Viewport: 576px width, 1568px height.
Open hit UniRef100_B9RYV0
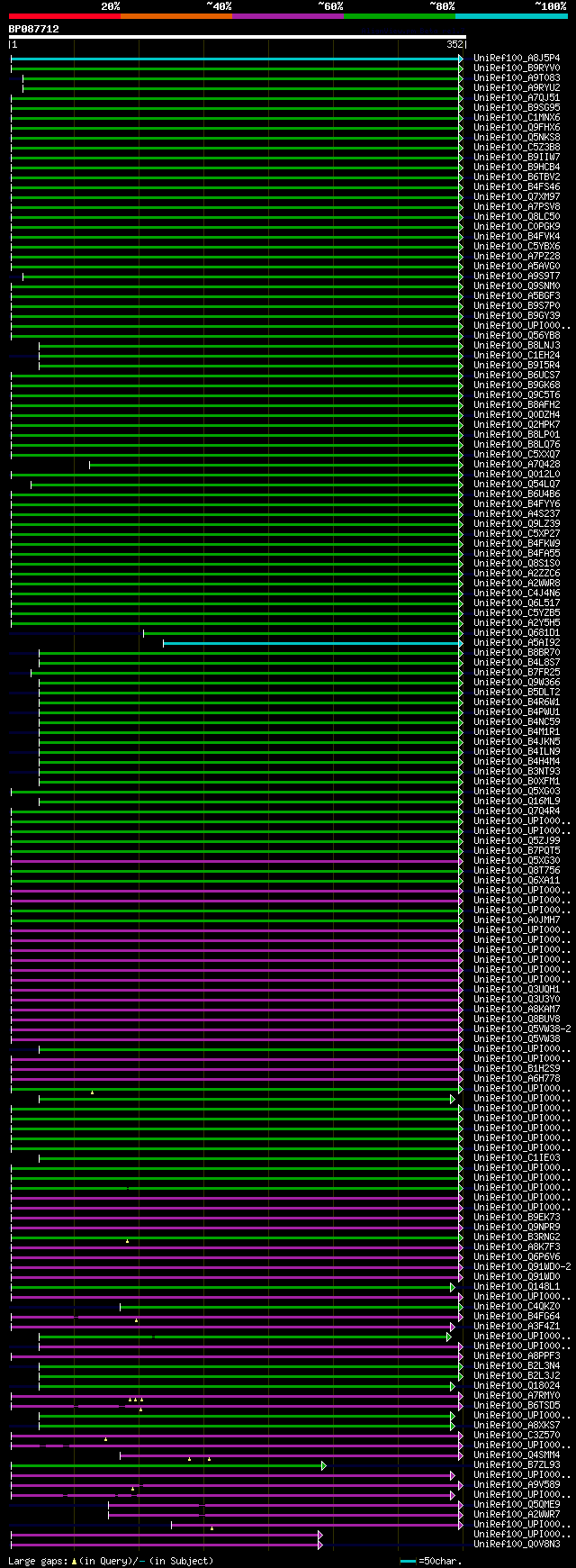point(517,68)
